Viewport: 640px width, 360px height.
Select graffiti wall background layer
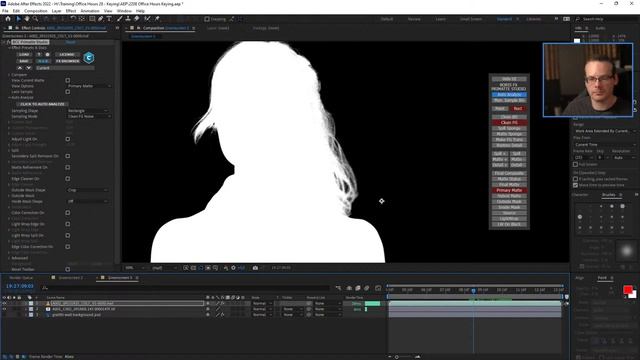click(x=76, y=315)
